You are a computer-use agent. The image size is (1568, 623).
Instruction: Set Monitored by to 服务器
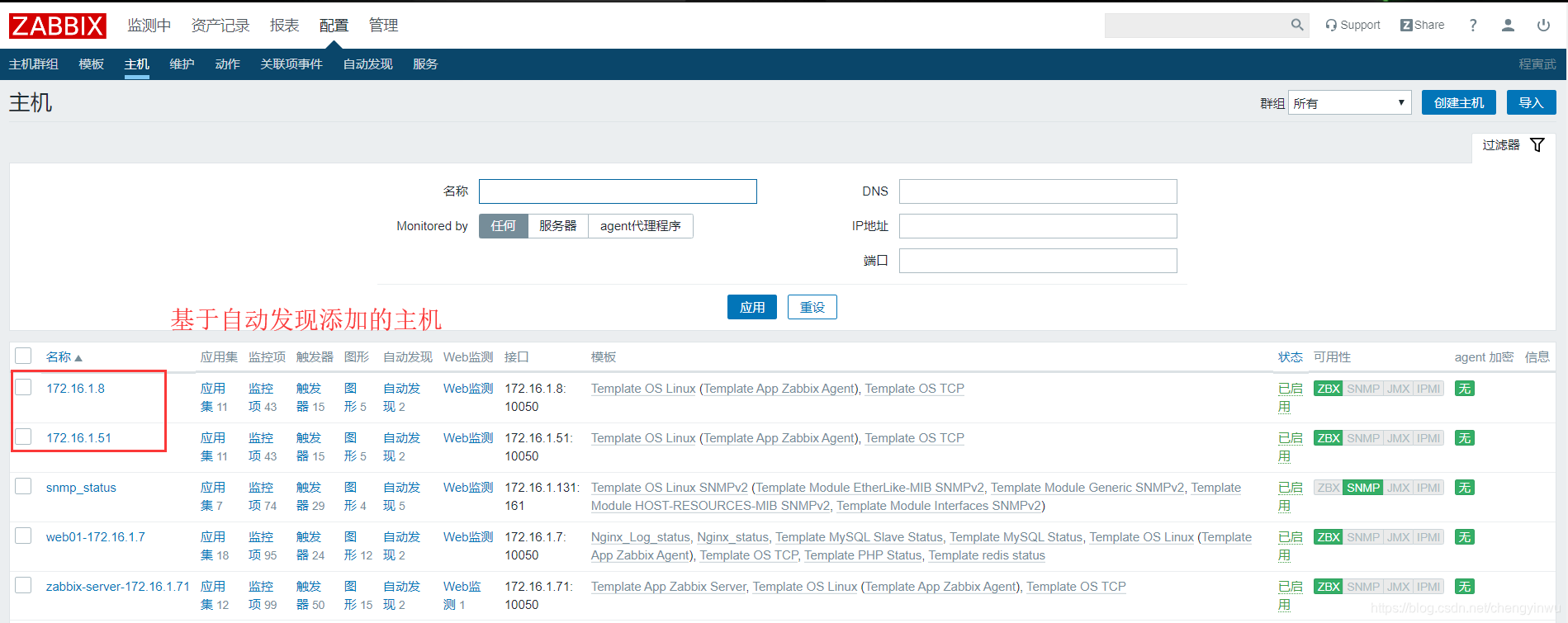click(x=558, y=226)
